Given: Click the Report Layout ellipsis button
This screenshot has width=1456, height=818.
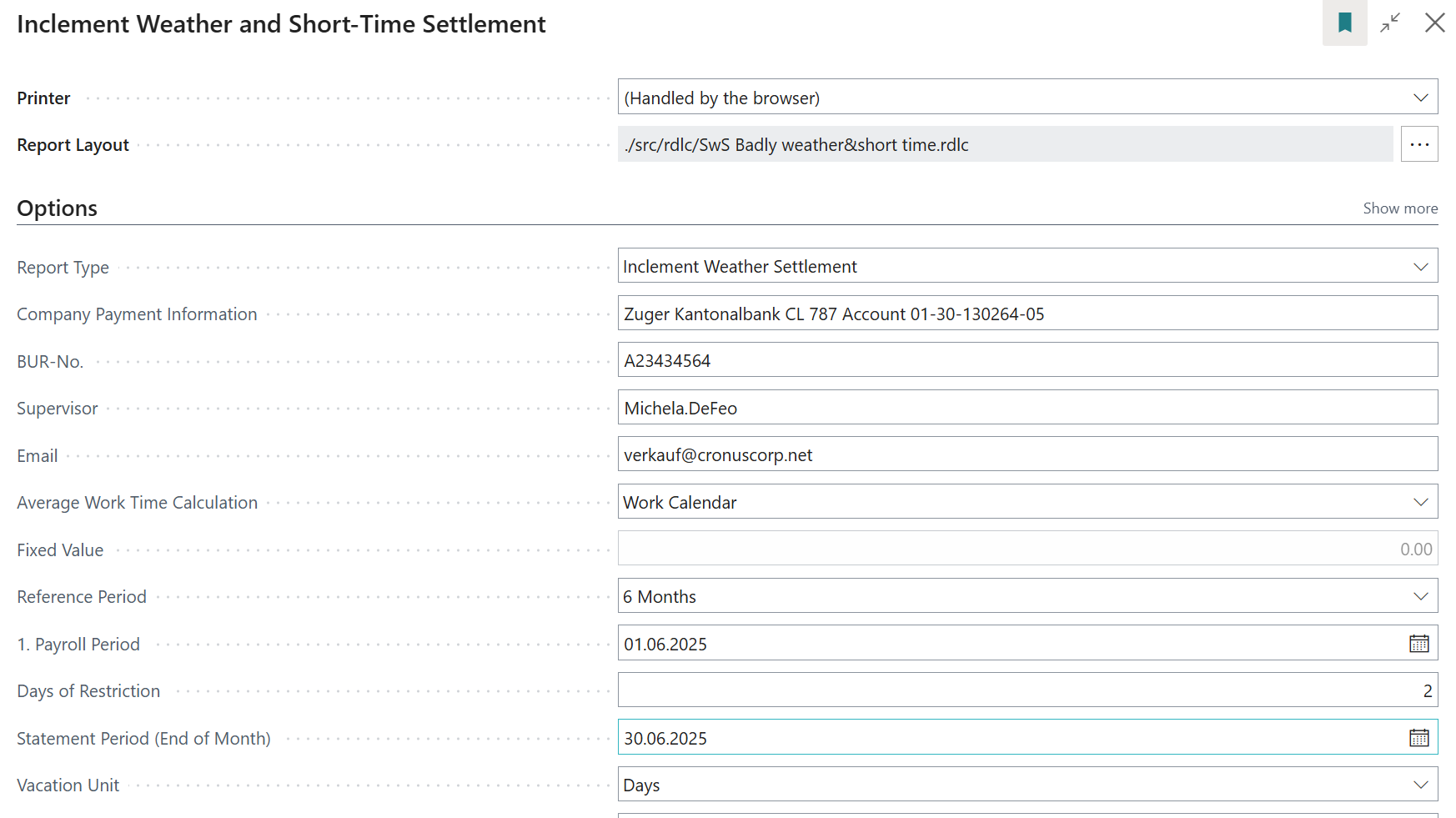Looking at the screenshot, I should coord(1418,144).
